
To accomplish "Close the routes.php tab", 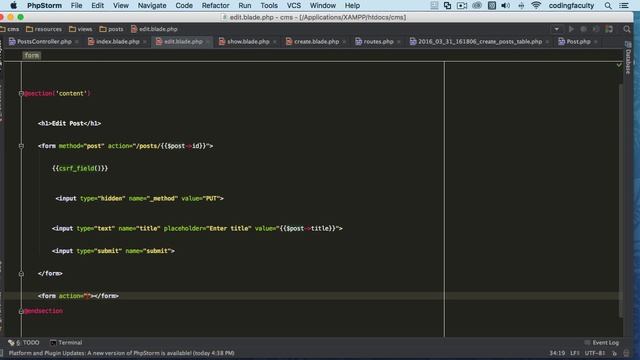I will (398, 42).
